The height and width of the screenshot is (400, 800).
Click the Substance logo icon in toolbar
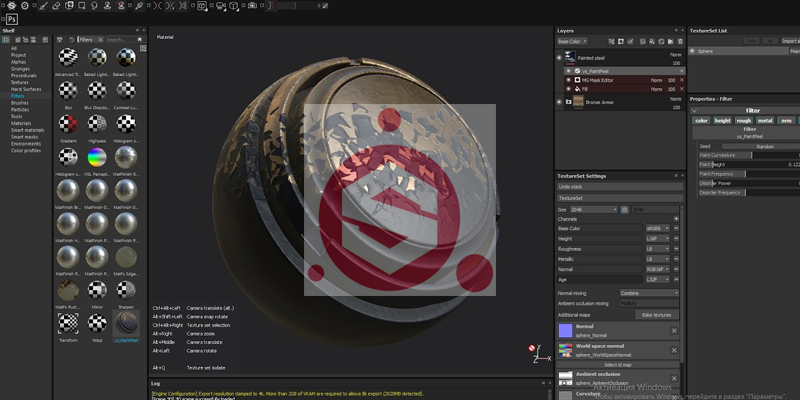coord(11,6)
